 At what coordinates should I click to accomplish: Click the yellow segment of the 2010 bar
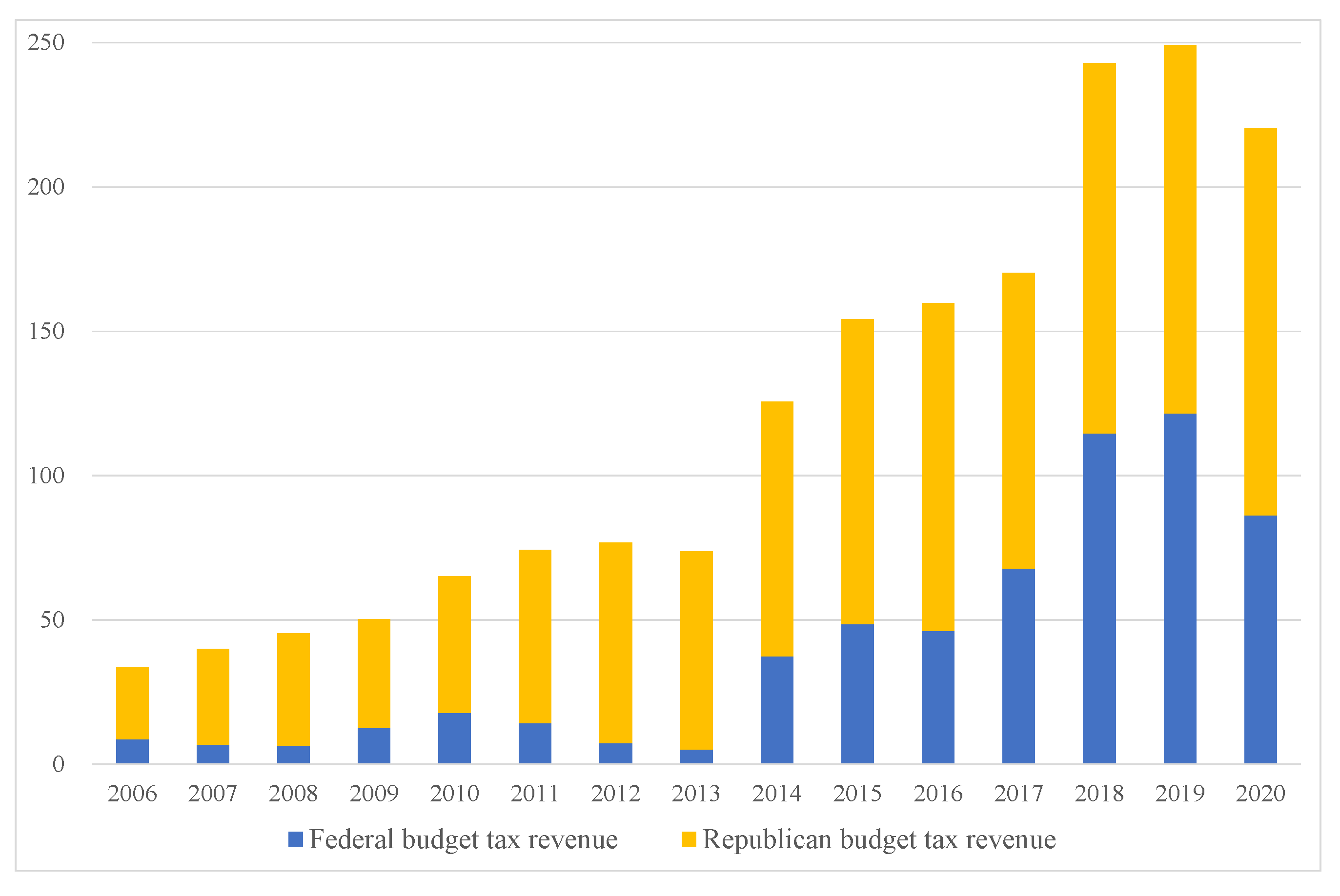(x=454, y=645)
